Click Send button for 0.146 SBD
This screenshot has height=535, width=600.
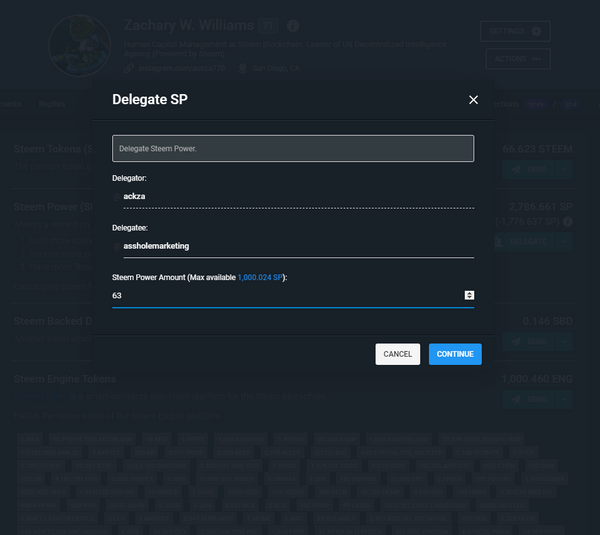point(530,341)
